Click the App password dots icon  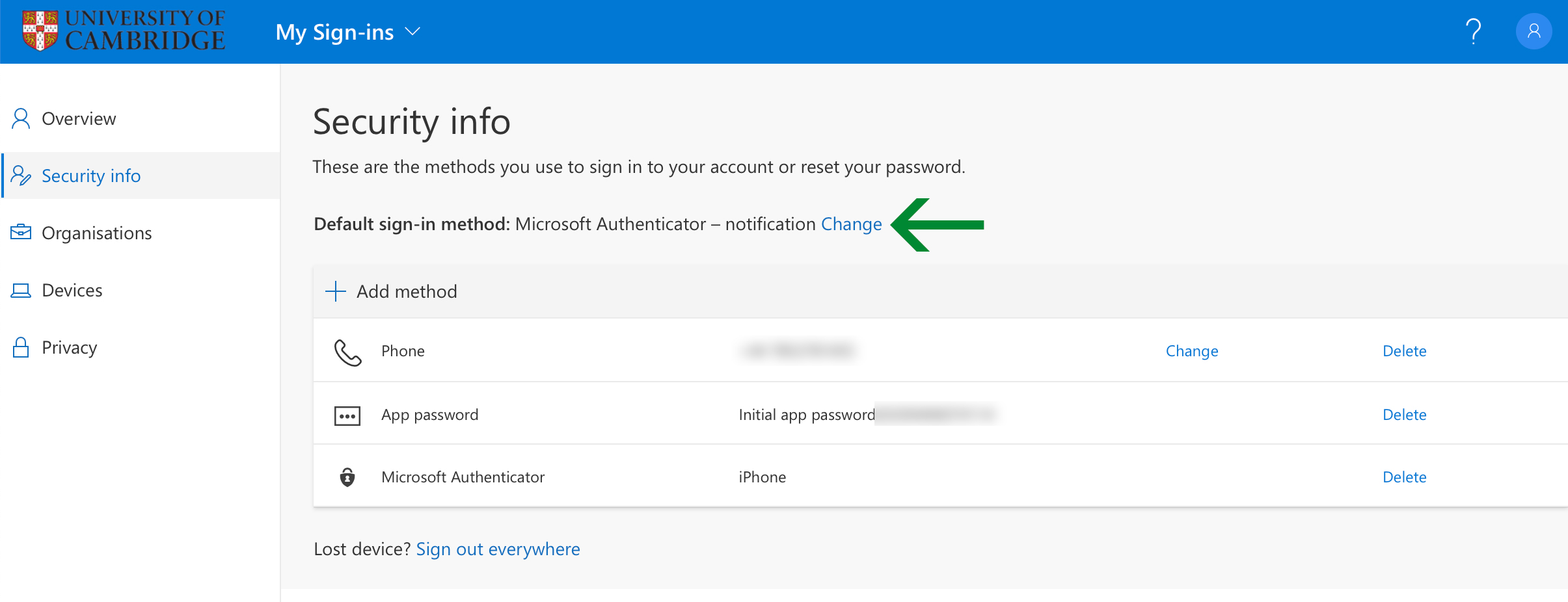point(347,415)
